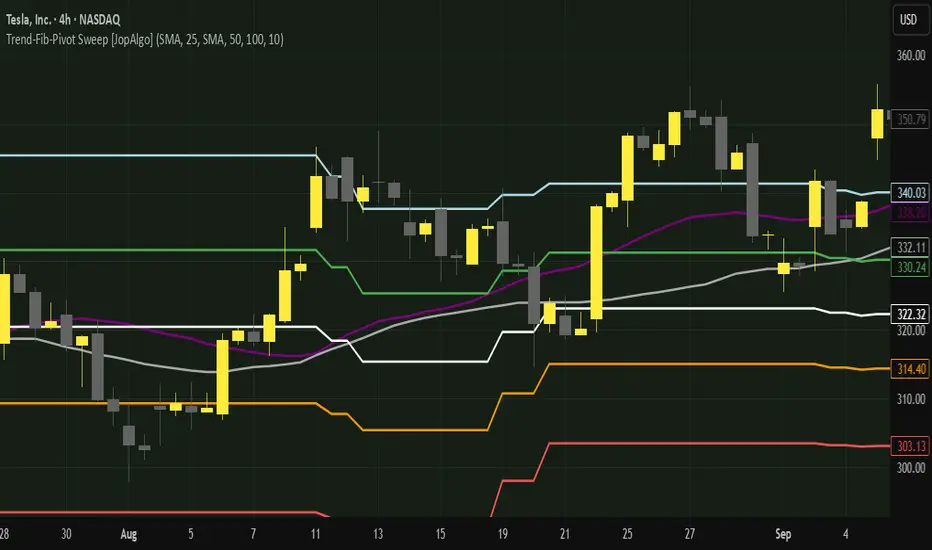Click the 332.11 gray SMA price label
932x550 pixels.
[911, 247]
